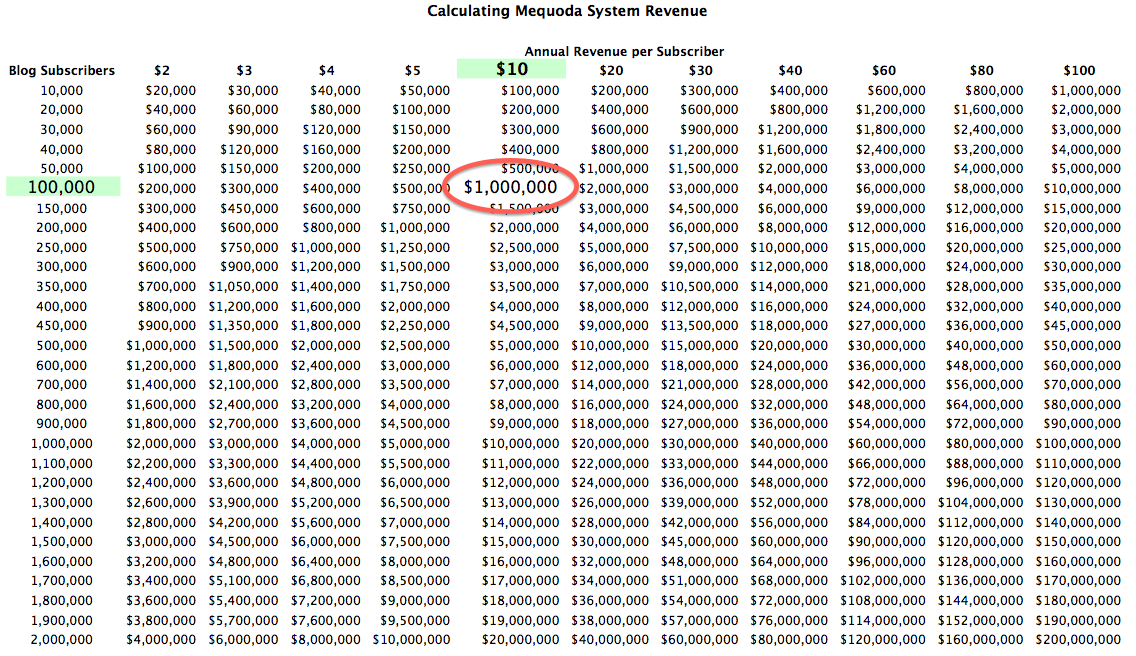Click the "Blog Subscribers" column header
Viewport: 1136px width, 656px height.
click(62, 70)
